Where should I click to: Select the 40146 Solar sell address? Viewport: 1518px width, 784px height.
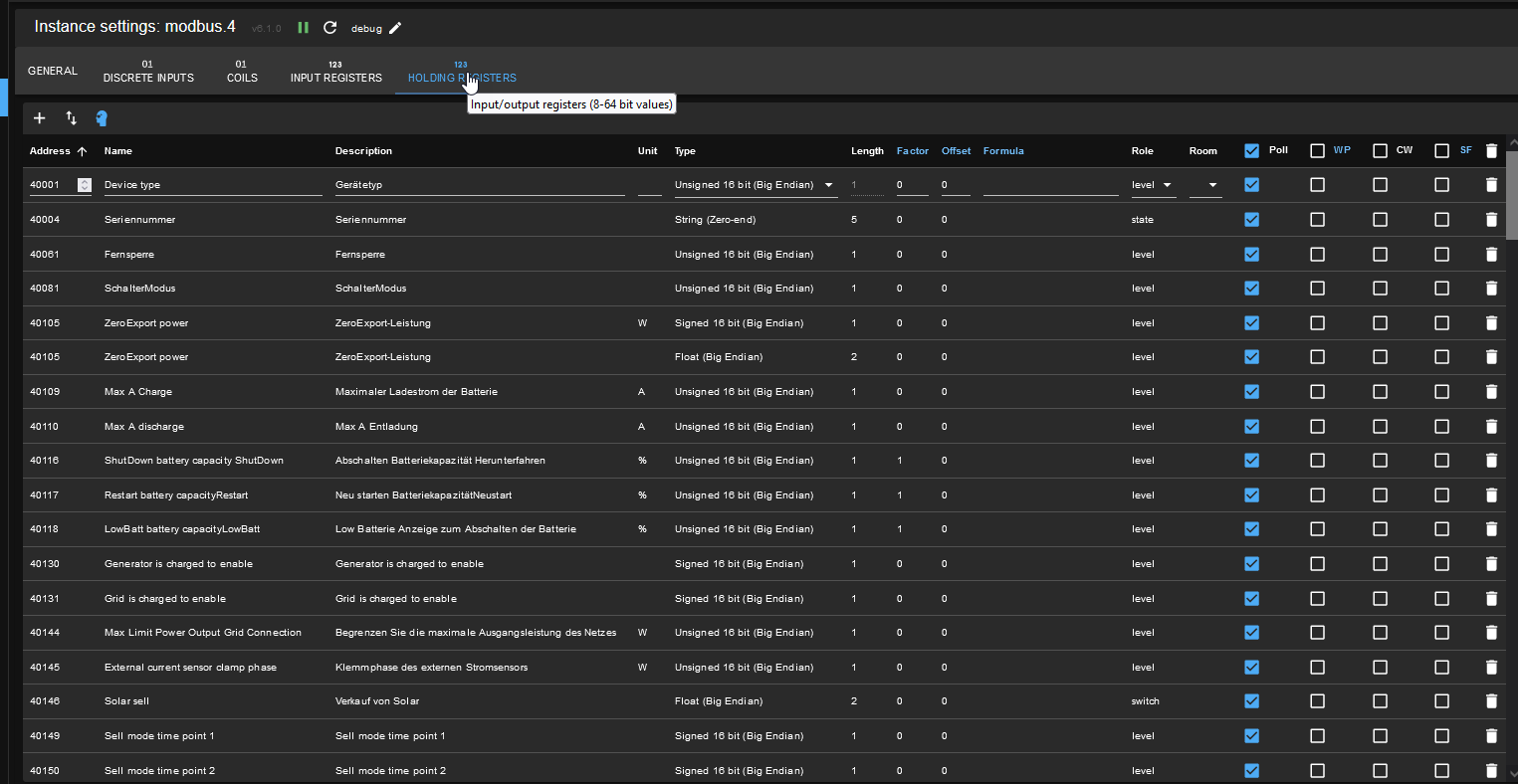click(x=45, y=701)
